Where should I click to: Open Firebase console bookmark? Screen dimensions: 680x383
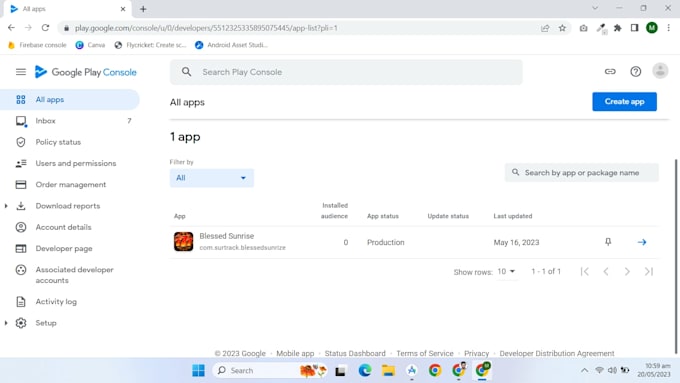[37, 45]
